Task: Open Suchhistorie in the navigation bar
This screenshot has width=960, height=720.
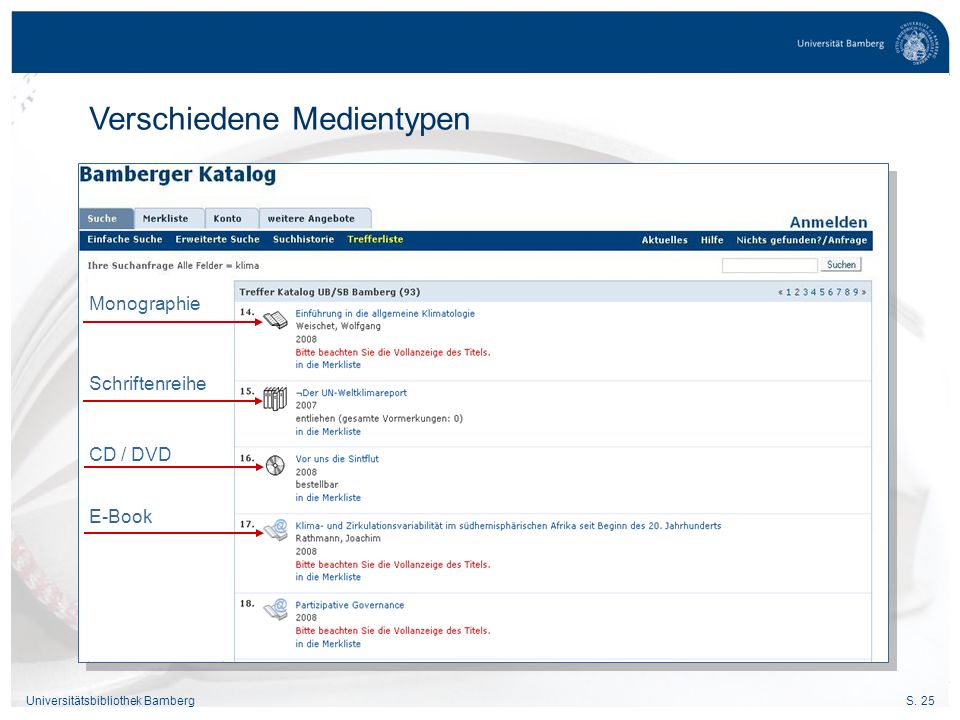Action: tap(304, 239)
